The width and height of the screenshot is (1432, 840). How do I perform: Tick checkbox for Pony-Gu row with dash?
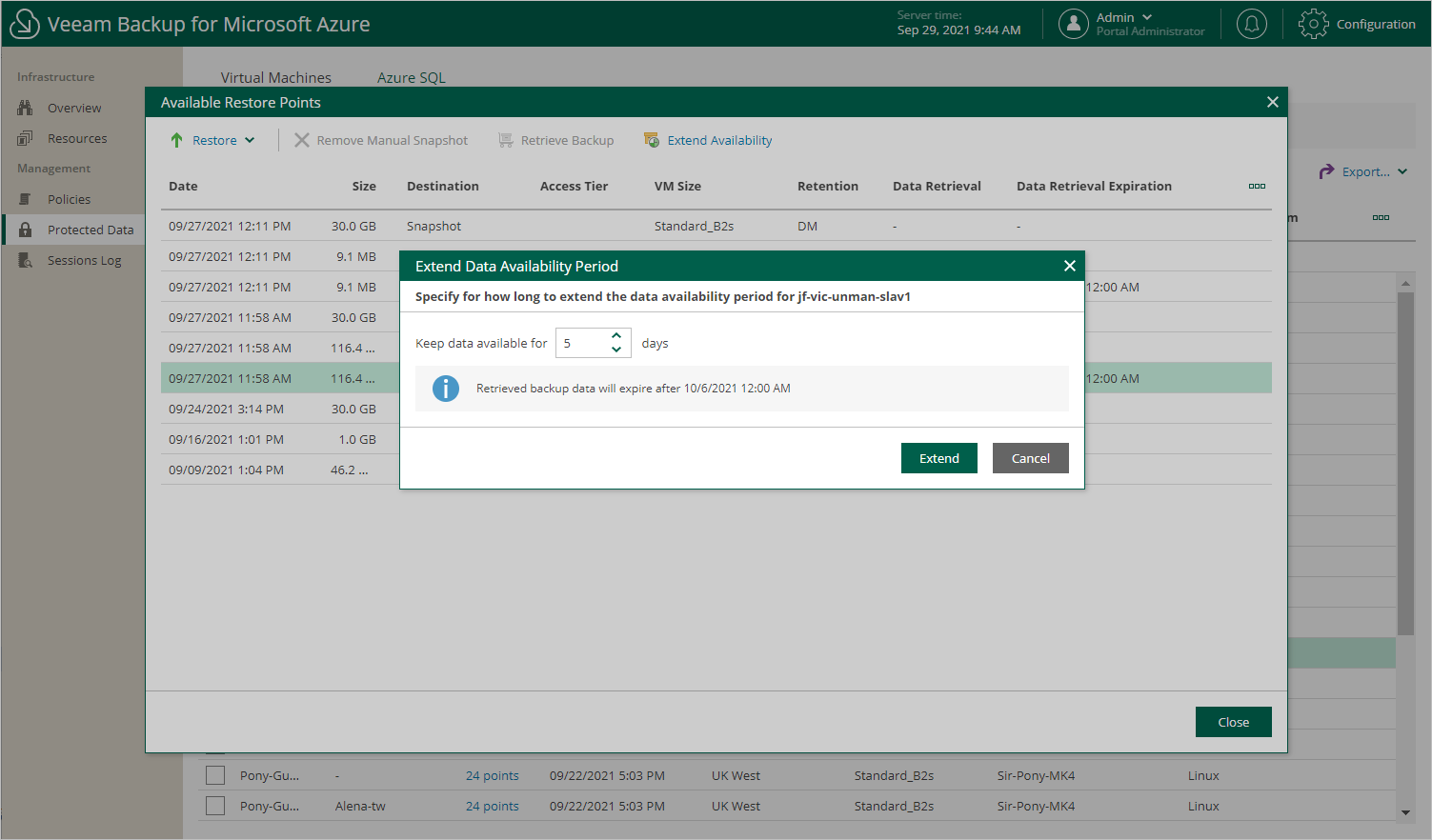215,775
